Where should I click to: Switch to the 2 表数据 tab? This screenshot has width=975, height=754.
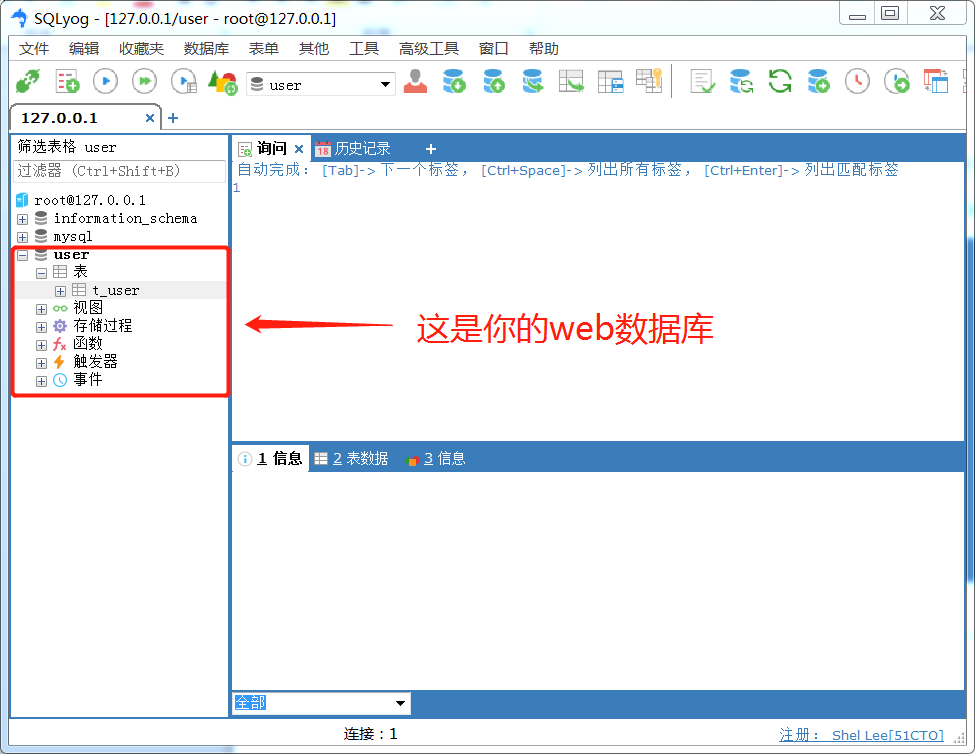pyautogui.click(x=351, y=459)
